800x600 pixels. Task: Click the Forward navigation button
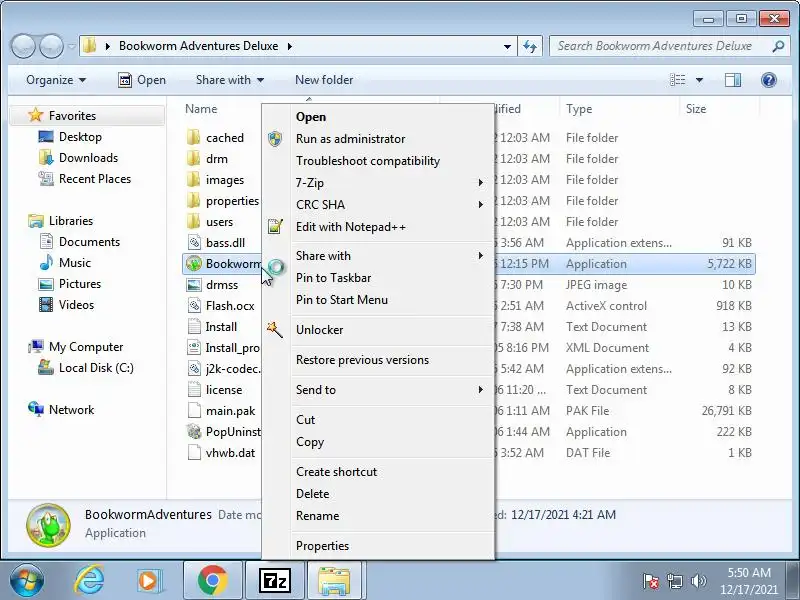point(51,46)
